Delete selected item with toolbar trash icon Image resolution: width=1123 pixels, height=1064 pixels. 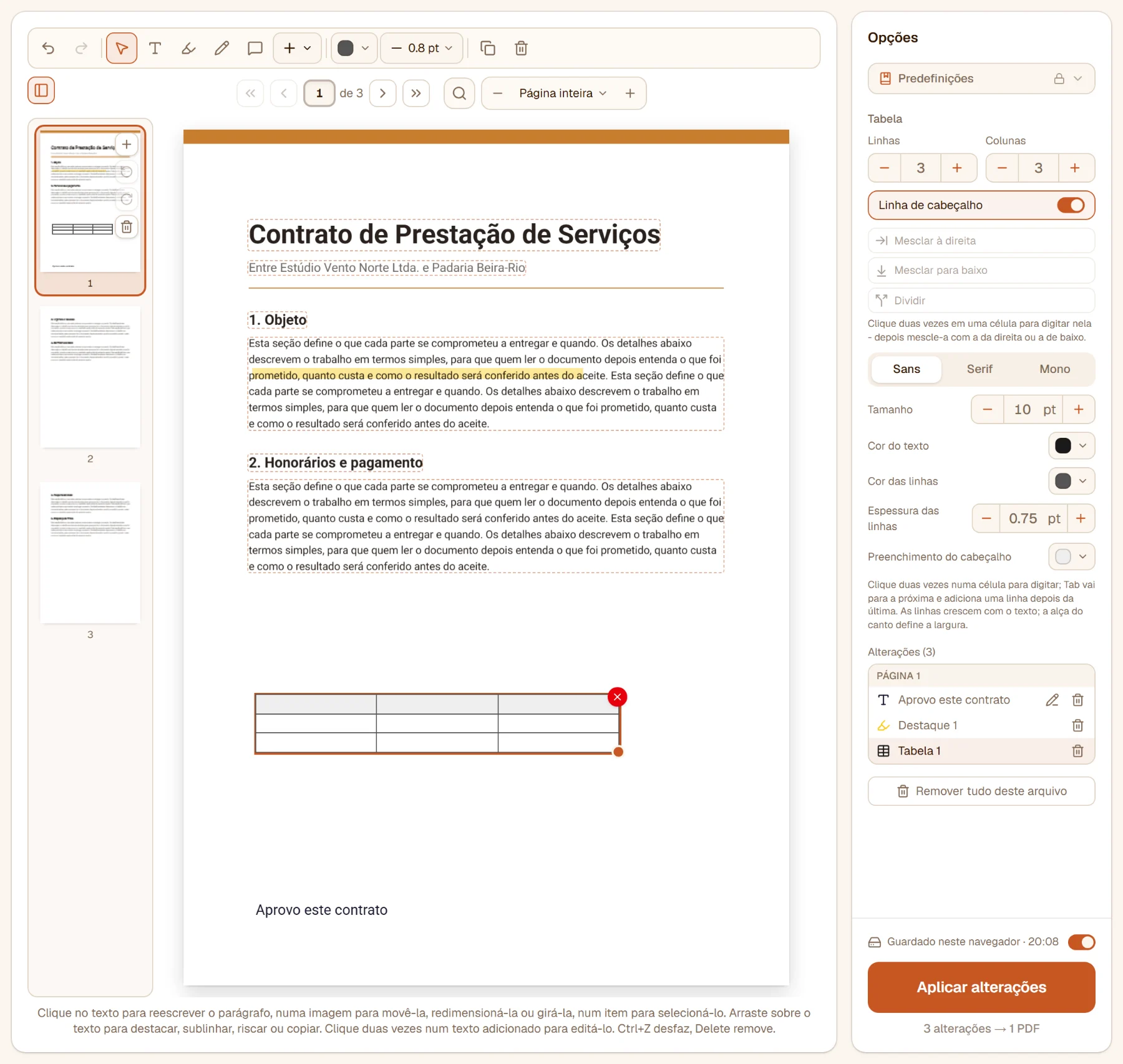(x=522, y=48)
